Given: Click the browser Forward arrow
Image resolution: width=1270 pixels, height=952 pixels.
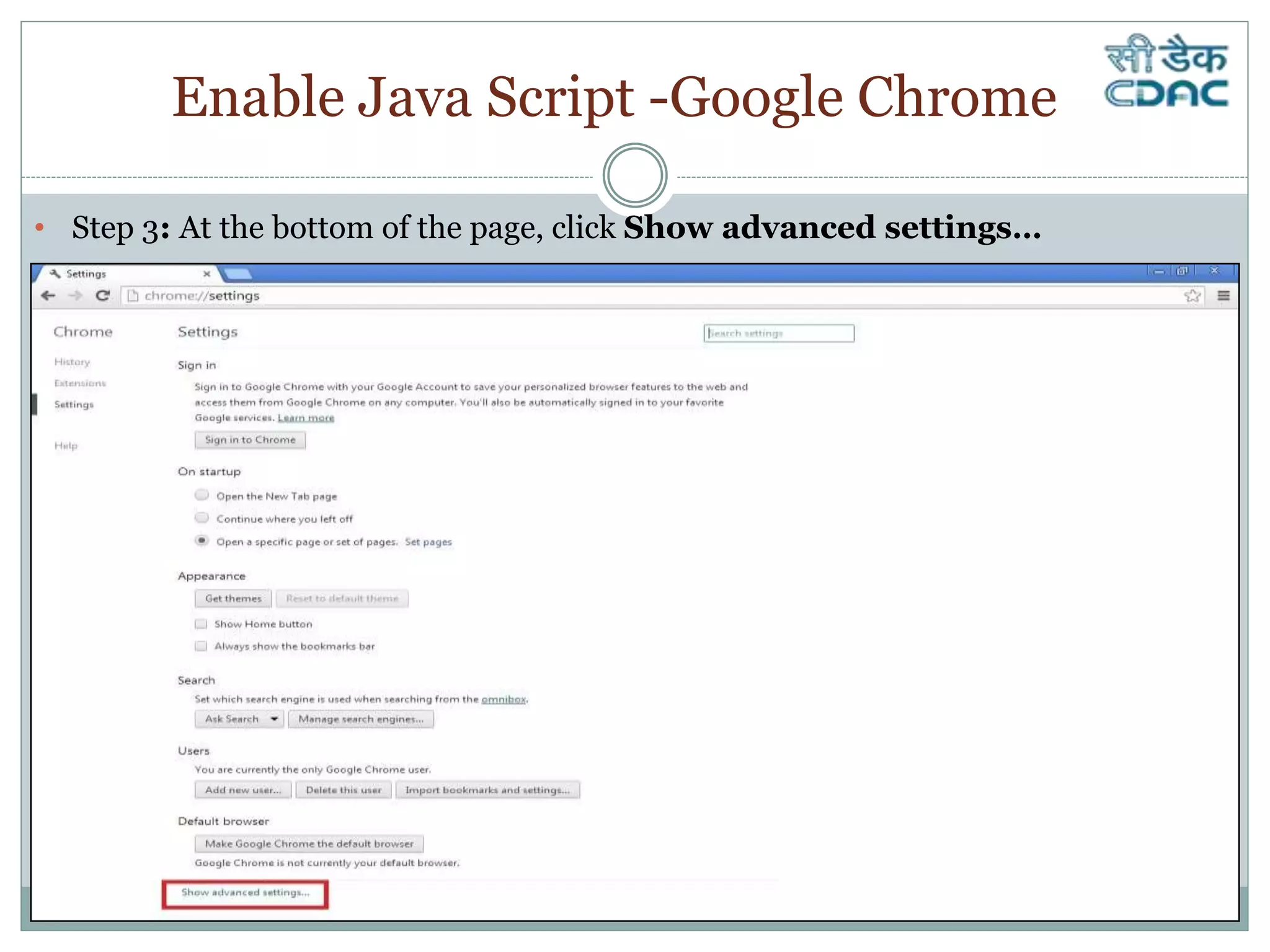Looking at the screenshot, I should (x=75, y=296).
